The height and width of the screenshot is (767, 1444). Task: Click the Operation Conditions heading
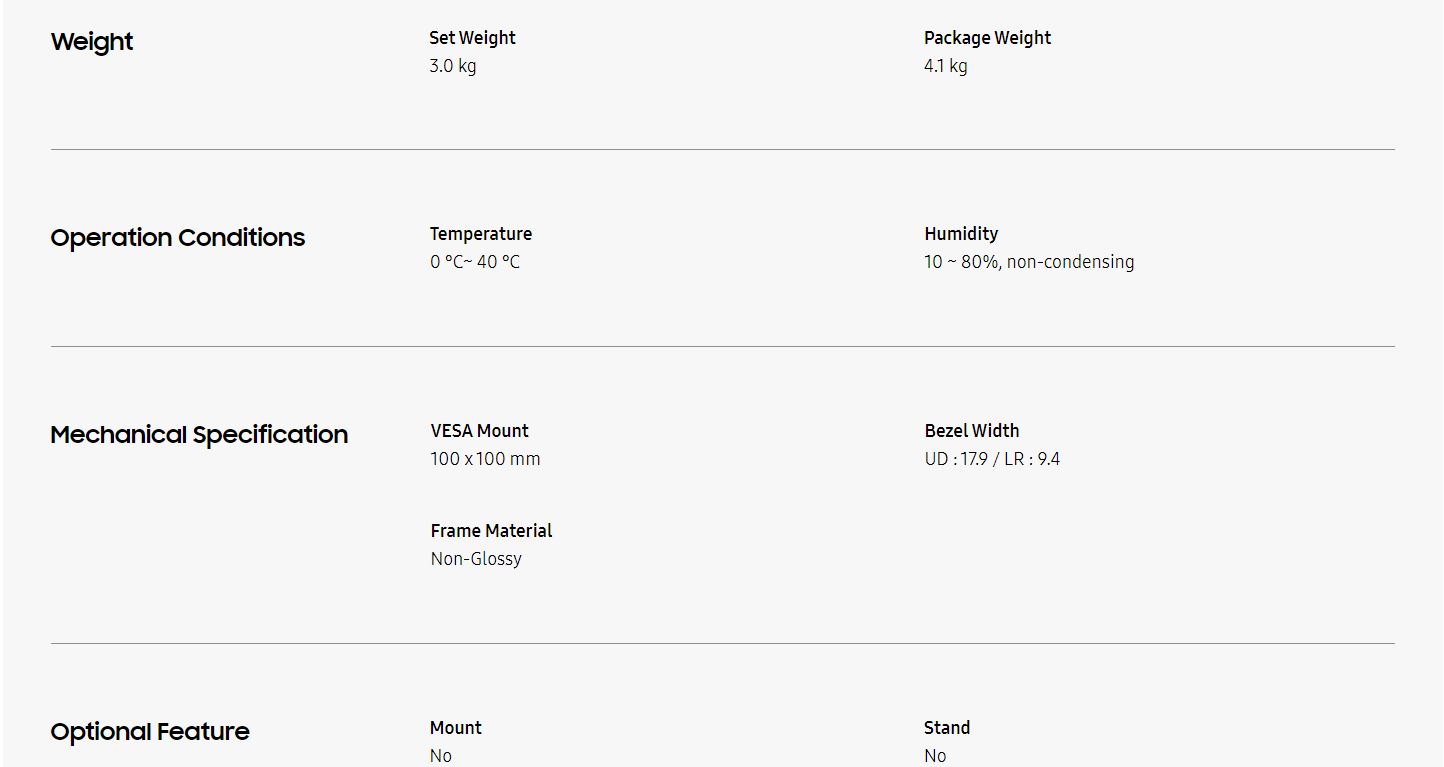tap(178, 238)
